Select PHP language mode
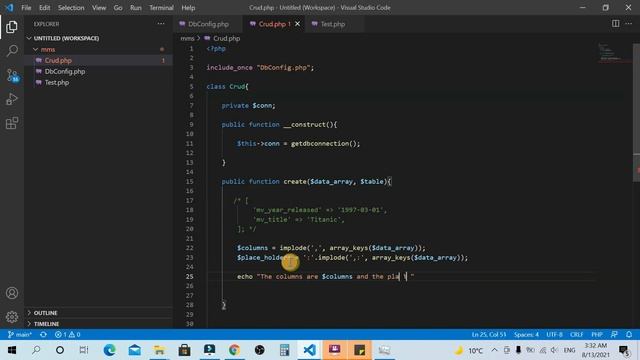The width and height of the screenshot is (640, 360). 597,334
